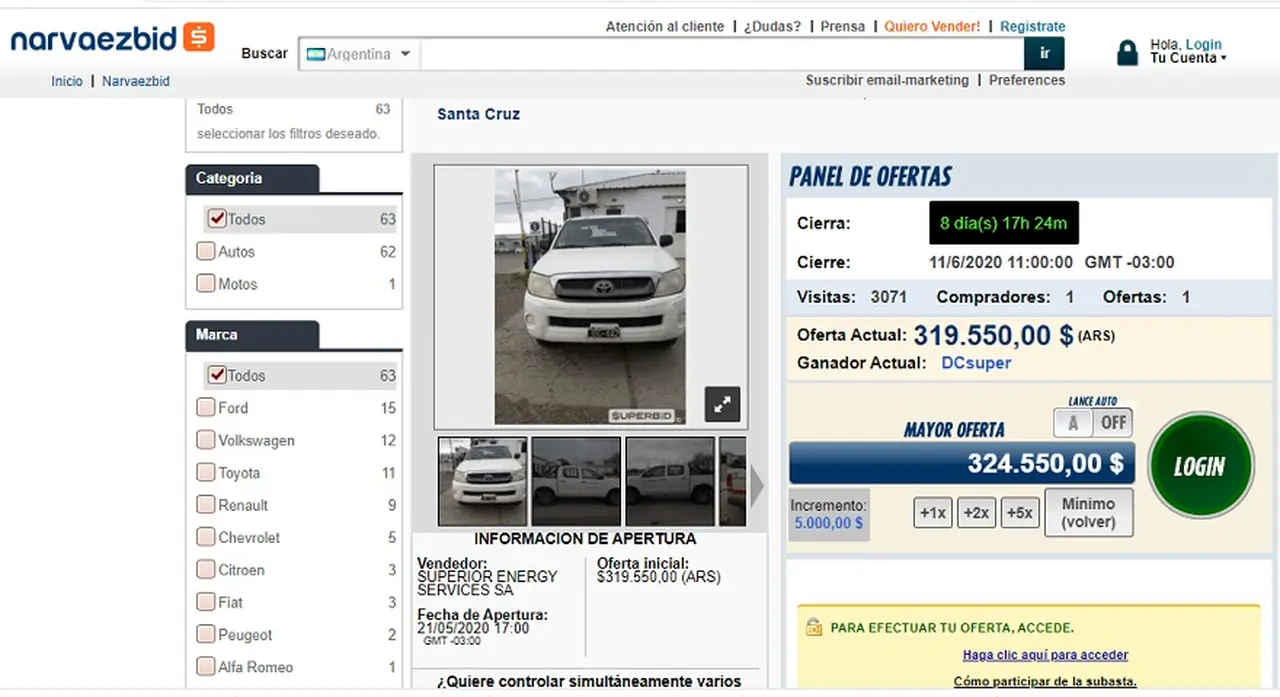Click the Incremento 5.000,00 $ value
The height and width of the screenshot is (697, 1280).
(829, 523)
